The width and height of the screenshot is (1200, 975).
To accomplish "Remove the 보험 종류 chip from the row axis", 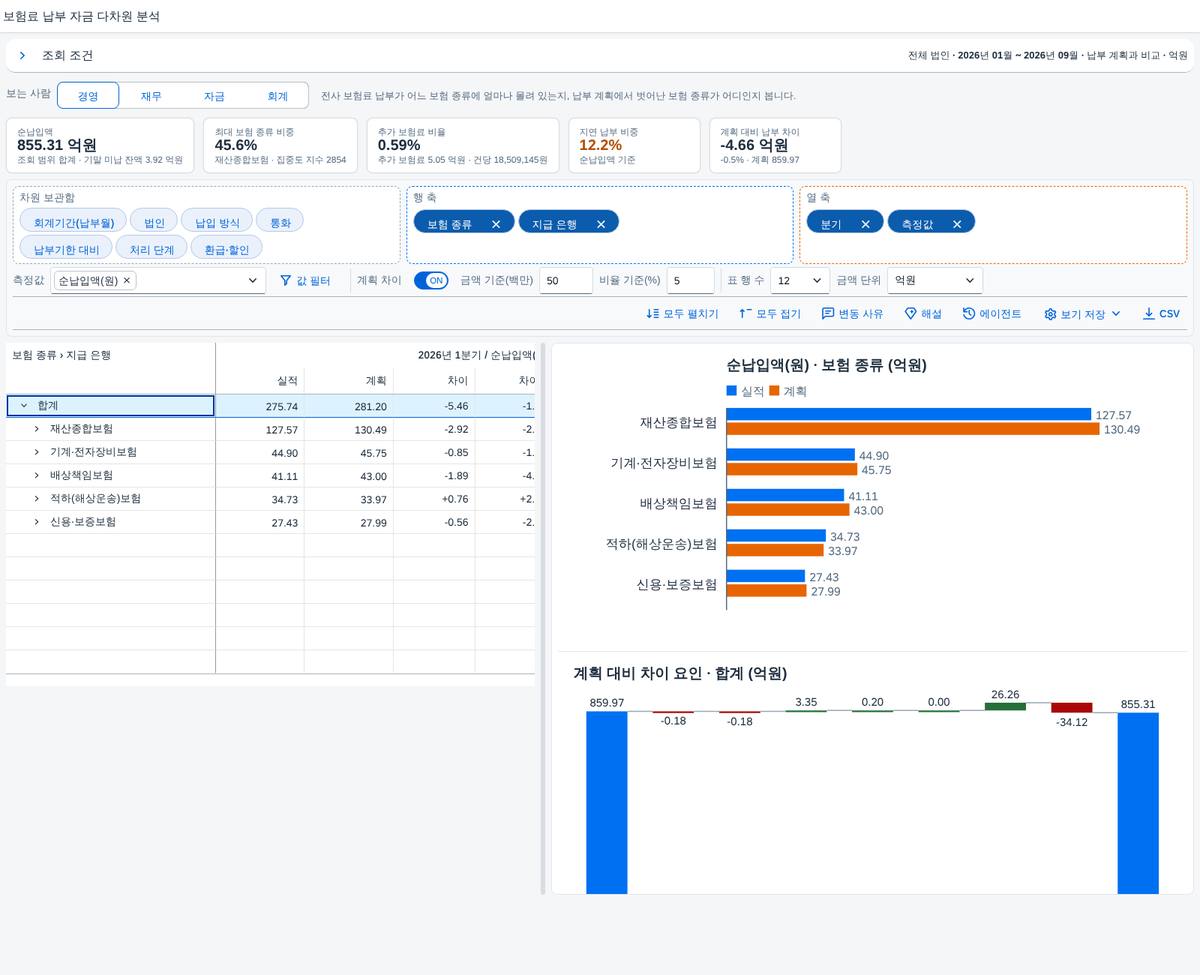I will (496, 224).
